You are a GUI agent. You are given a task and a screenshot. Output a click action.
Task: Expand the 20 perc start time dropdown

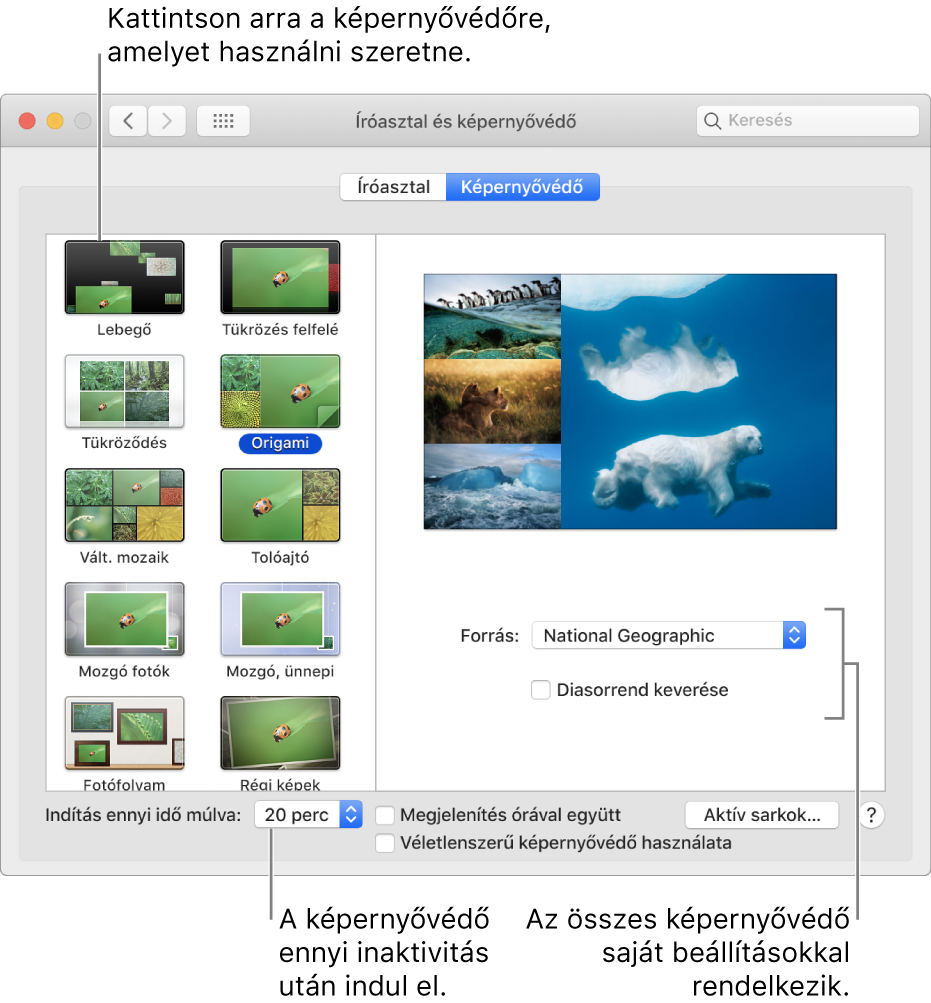[308, 815]
